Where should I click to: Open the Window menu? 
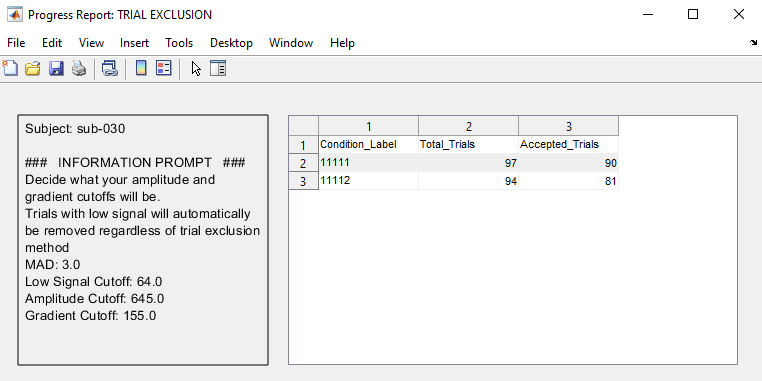click(291, 43)
